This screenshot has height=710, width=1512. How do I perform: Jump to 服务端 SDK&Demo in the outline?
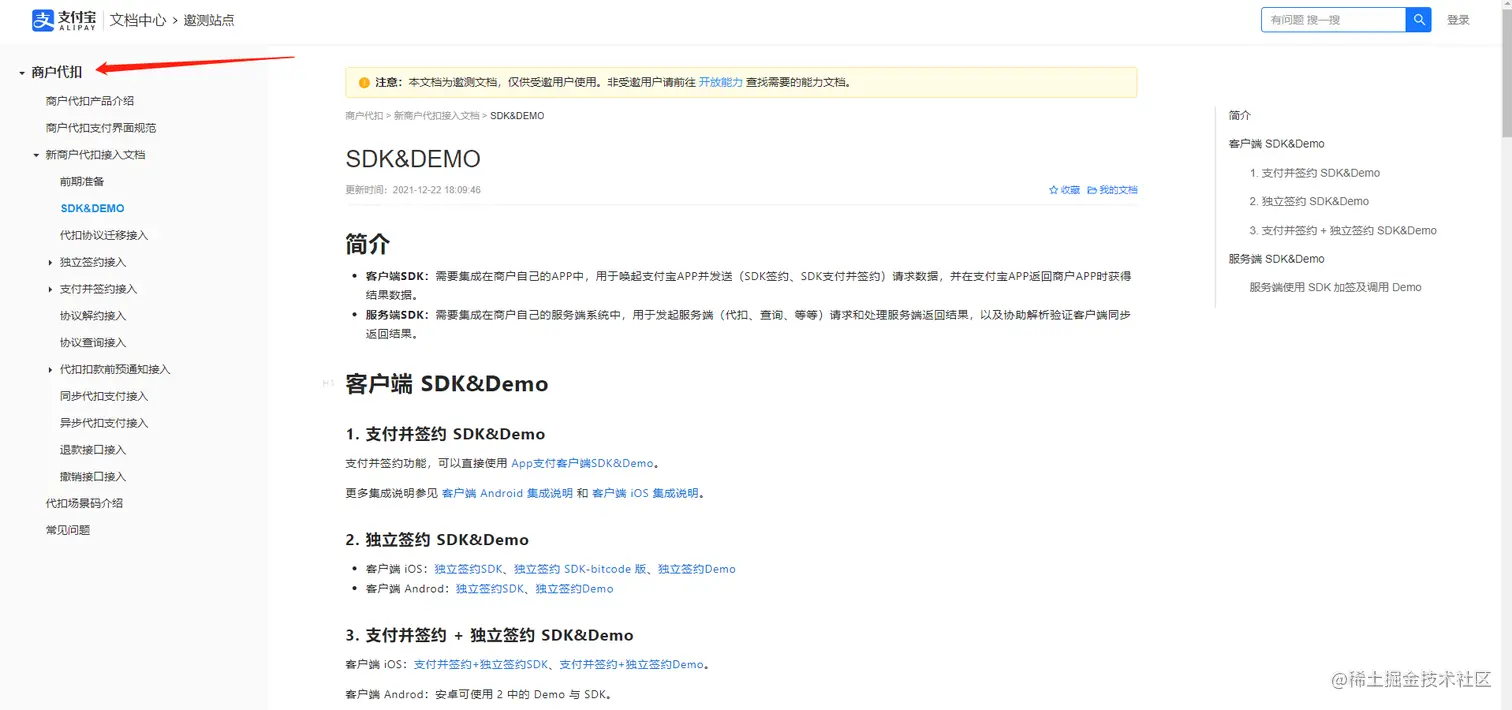click(x=1277, y=259)
